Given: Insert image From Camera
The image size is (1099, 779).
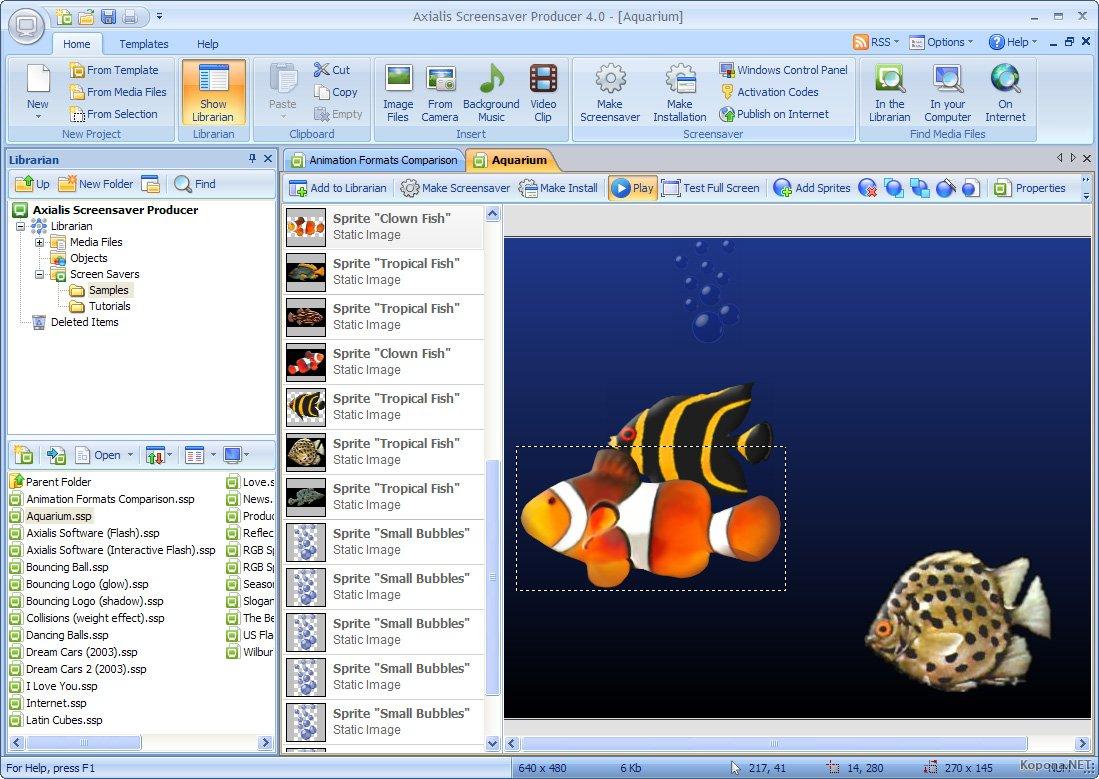Looking at the screenshot, I should click(x=440, y=93).
